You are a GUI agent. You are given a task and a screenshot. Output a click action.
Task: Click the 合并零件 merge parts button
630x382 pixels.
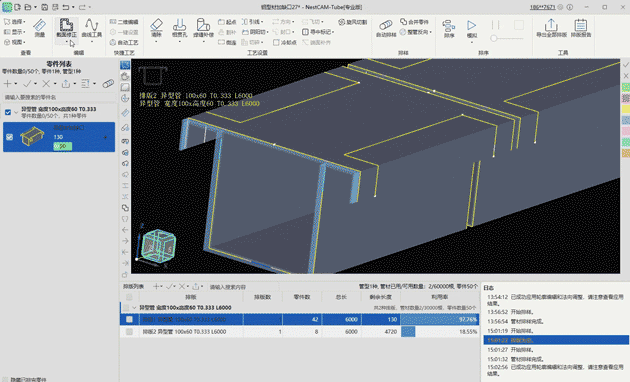[x=414, y=22]
